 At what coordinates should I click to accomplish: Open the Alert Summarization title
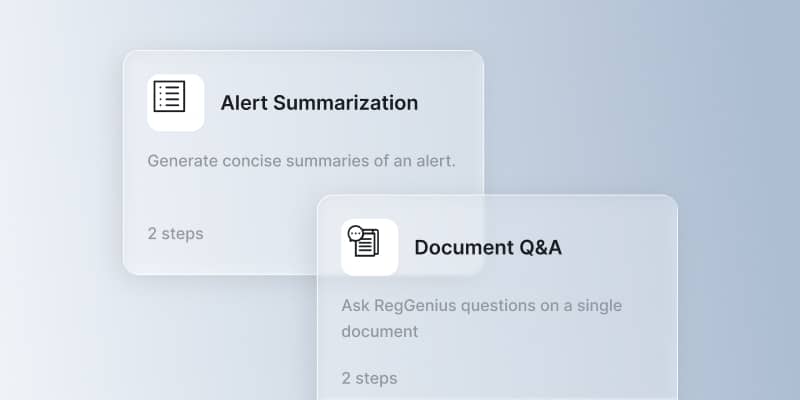point(319,103)
